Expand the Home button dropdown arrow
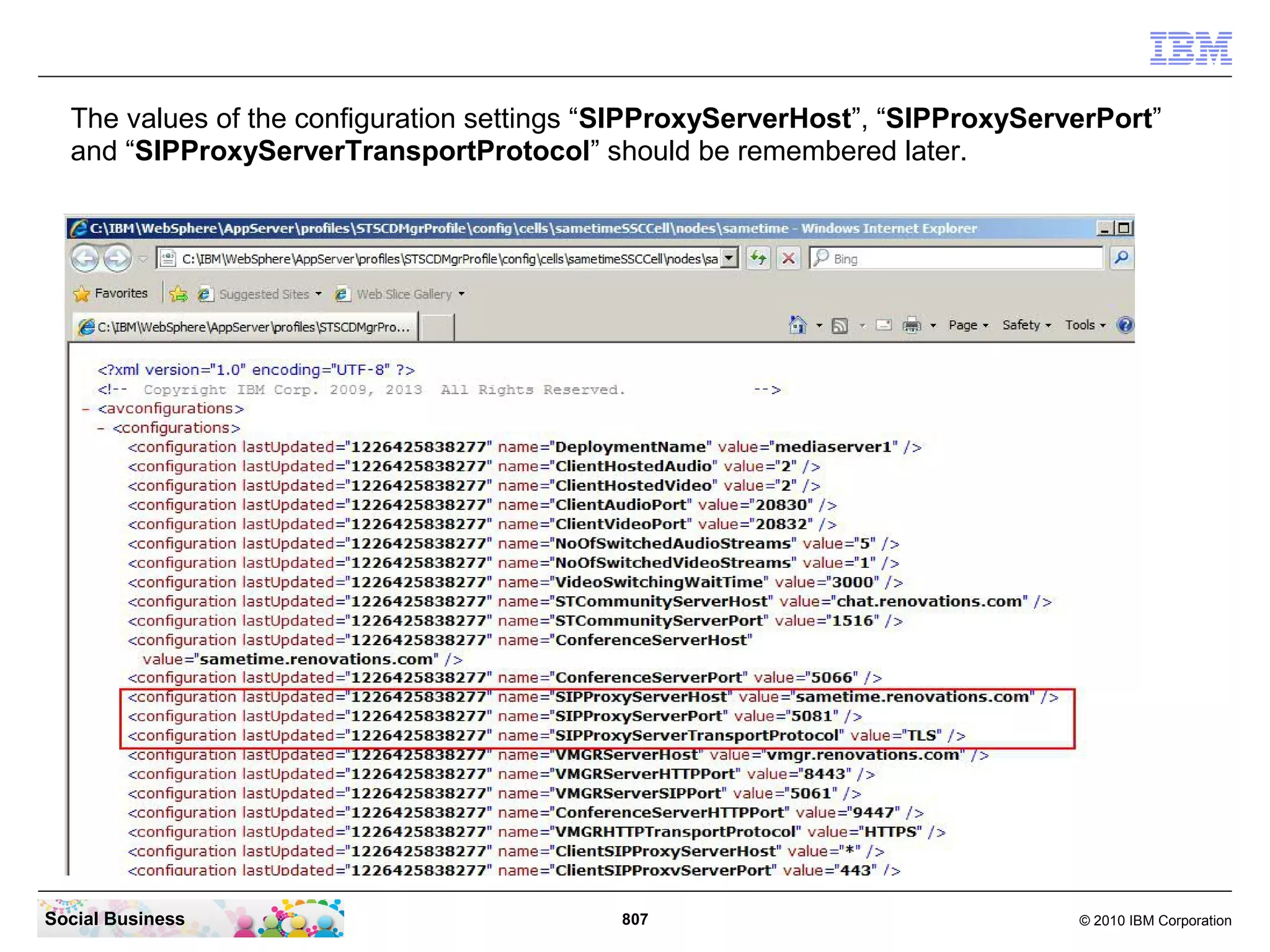1270x952 pixels. pyautogui.click(x=819, y=325)
